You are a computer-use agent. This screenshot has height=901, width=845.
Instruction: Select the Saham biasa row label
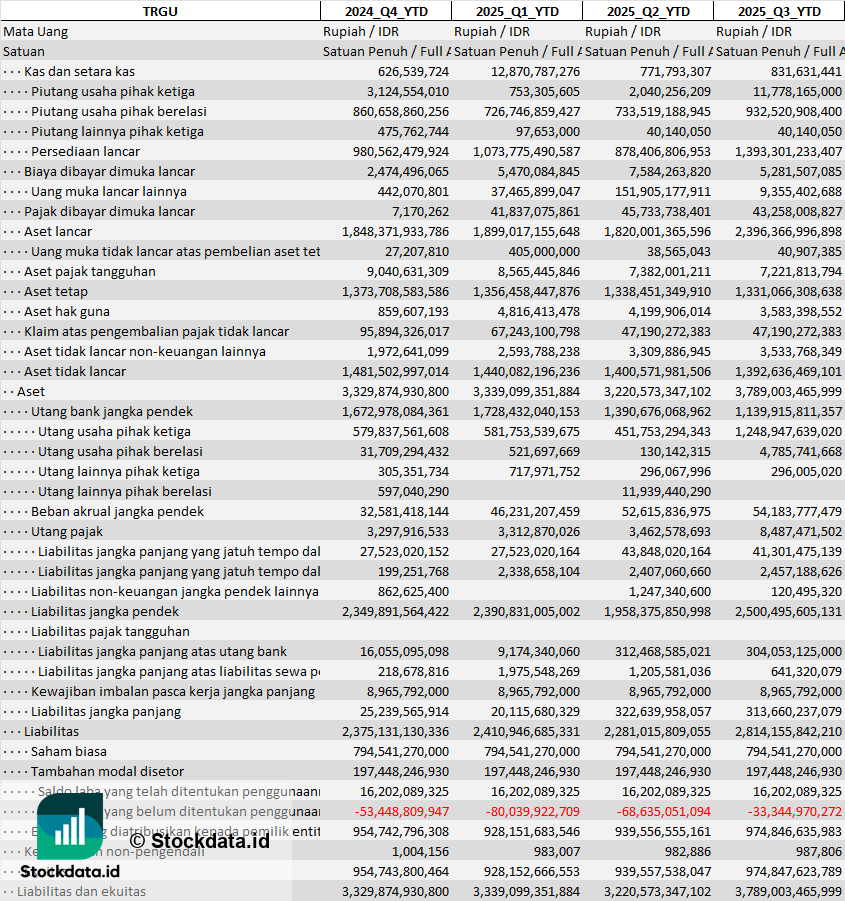pos(68,752)
